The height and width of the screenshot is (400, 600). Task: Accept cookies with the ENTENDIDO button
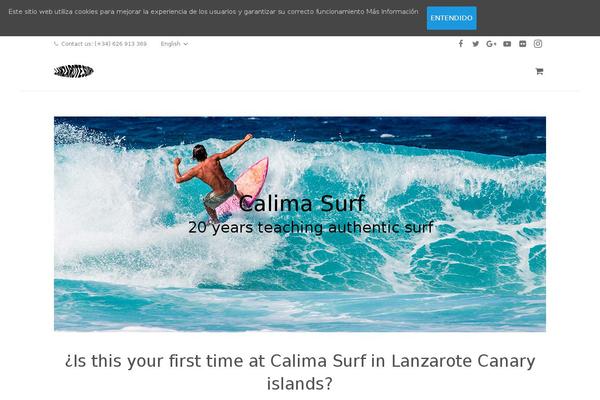coord(452,18)
